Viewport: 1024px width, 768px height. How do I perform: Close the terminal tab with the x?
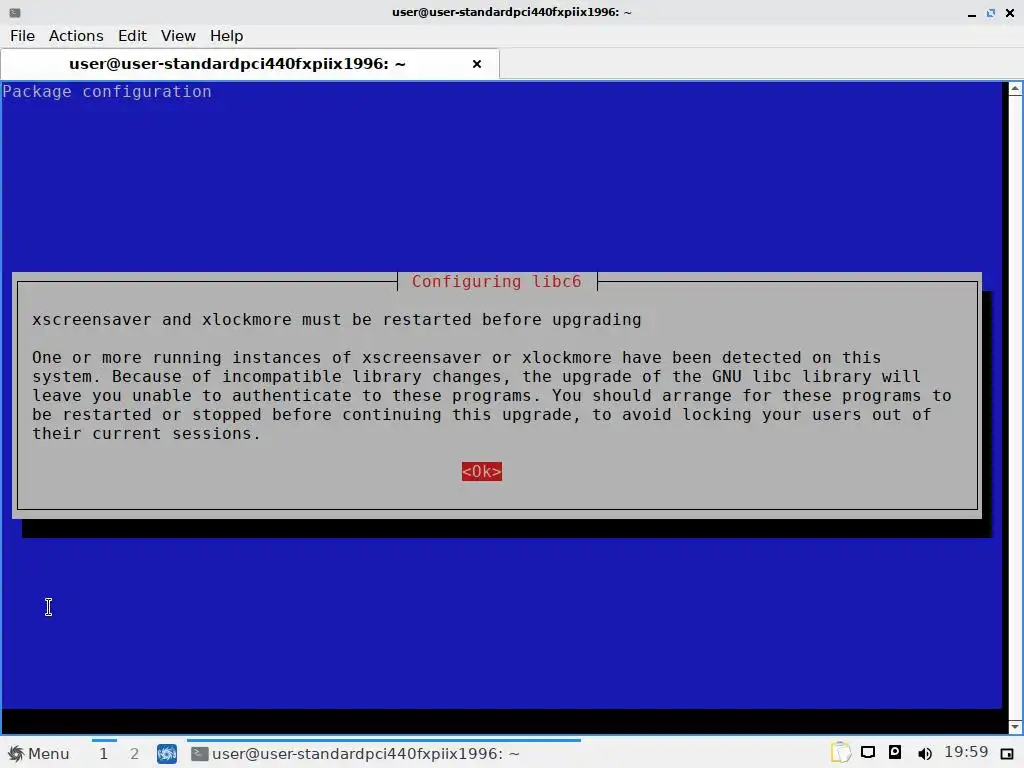pyautogui.click(x=477, y=64)
